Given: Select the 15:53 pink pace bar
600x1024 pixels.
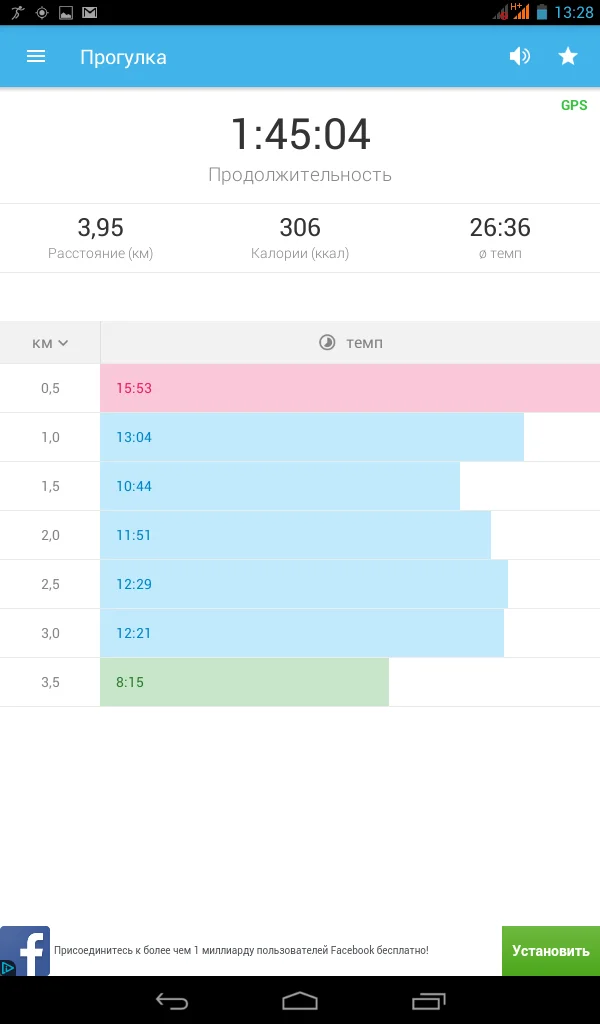Looking at the screenshot, I should pyautogui.click(x=350, y=388).
